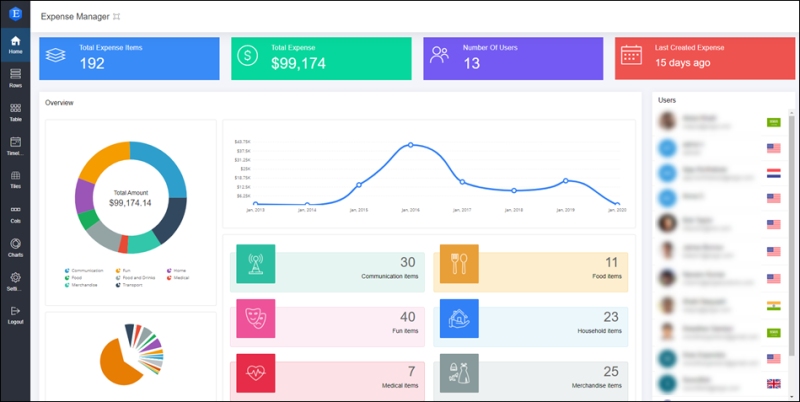
Task: Switch to the Cols view in sidebar
Action: [15, 214]
